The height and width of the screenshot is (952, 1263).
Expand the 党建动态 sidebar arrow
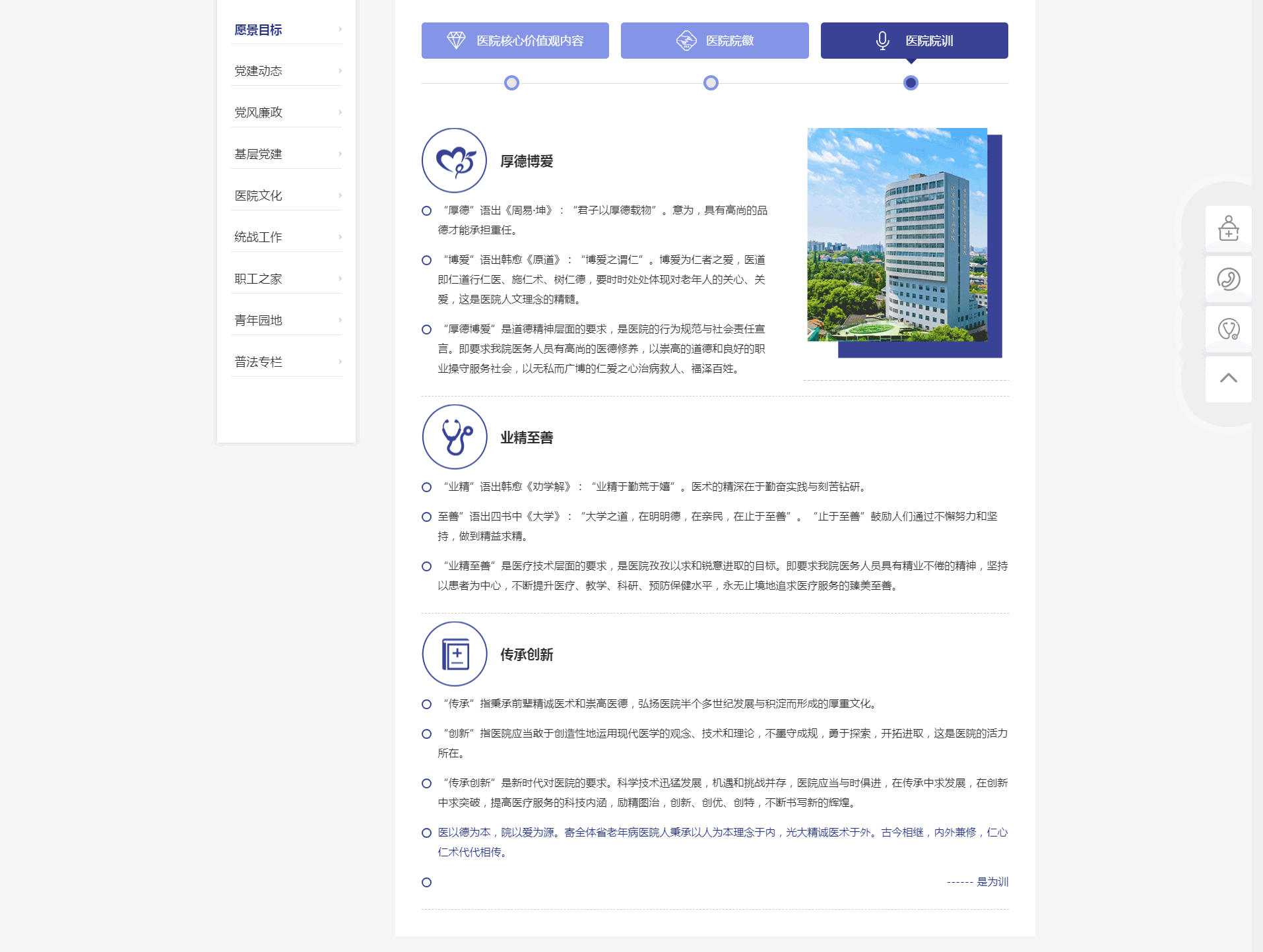340,71
